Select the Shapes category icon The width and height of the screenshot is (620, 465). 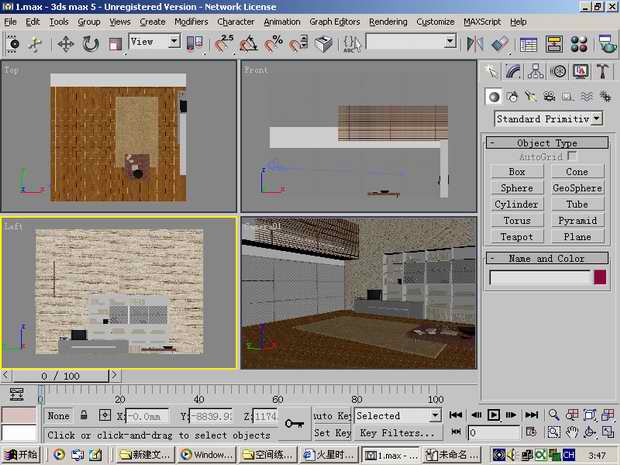[512, 96]
